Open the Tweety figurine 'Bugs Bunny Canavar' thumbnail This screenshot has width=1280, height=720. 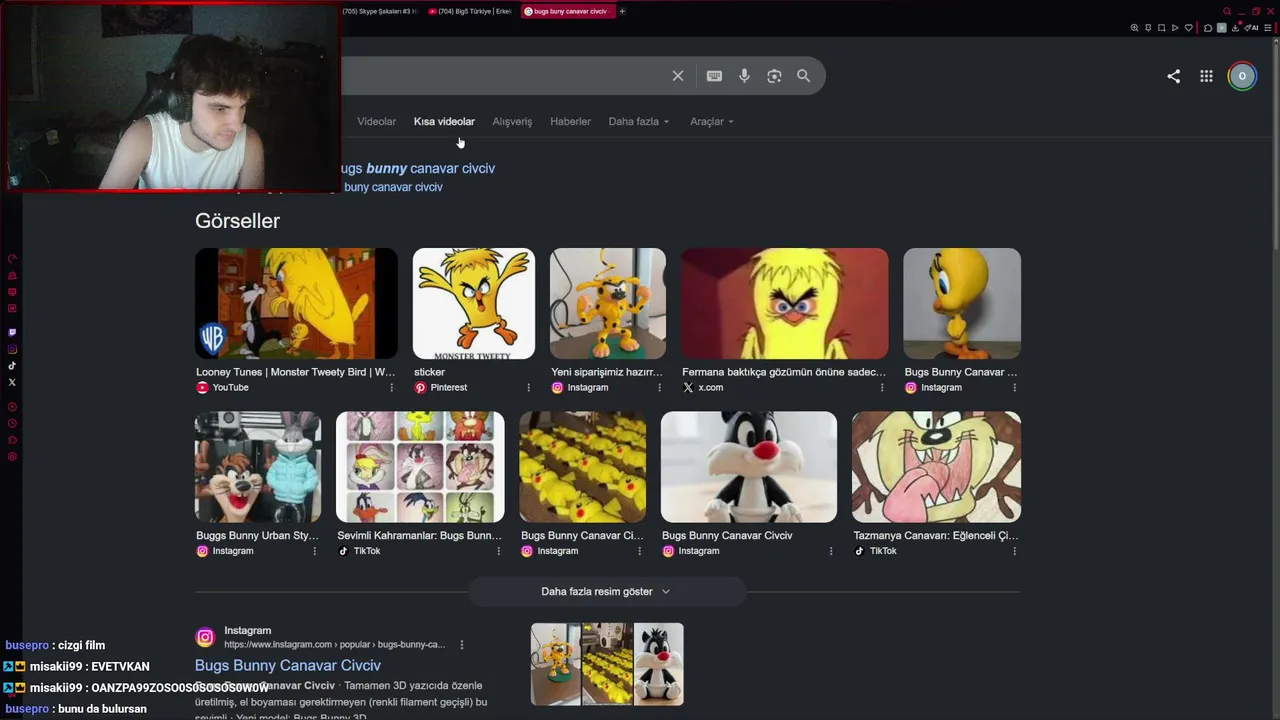click(962, 303)
